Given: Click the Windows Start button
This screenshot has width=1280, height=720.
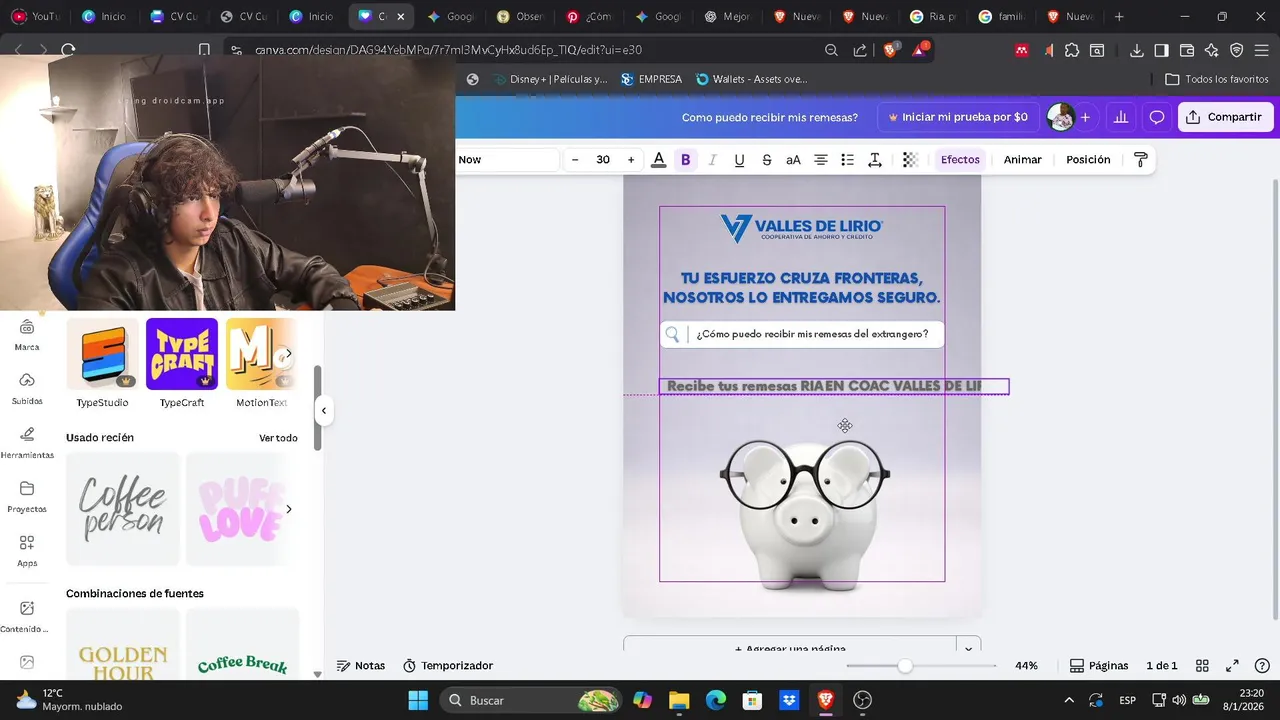Looking at the screenshot, I should point(418,700).
